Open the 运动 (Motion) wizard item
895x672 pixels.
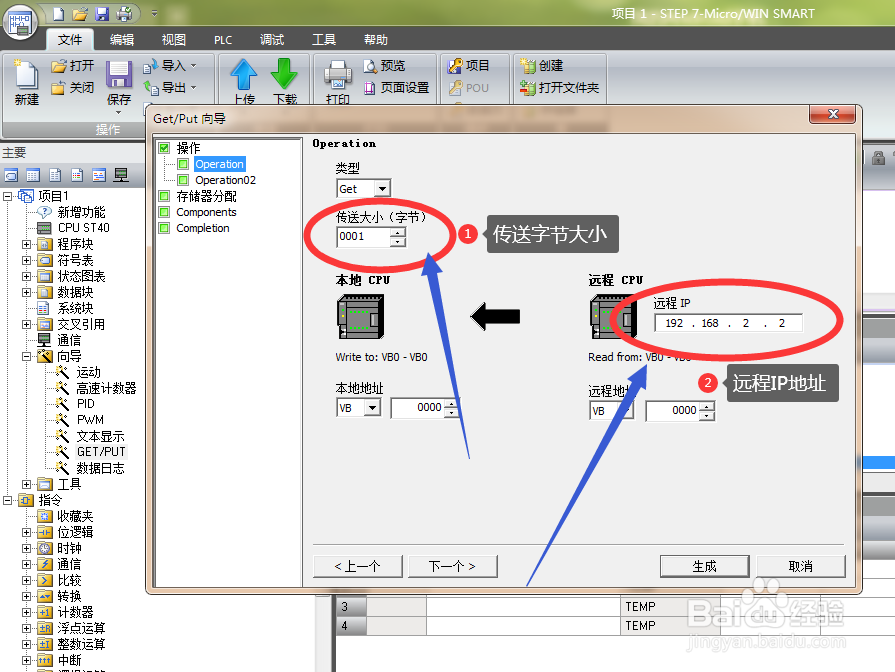pyautogui.click(x=88, y=372)
